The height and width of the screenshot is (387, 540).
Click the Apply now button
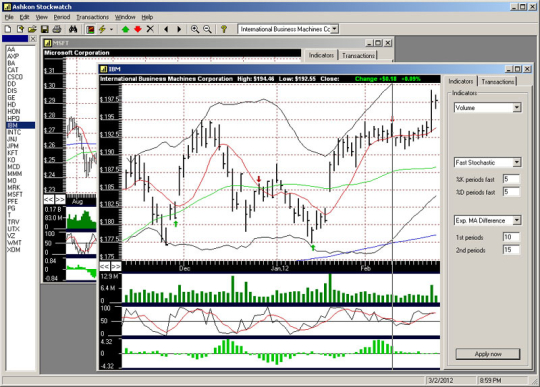click(x=488, y=354)
